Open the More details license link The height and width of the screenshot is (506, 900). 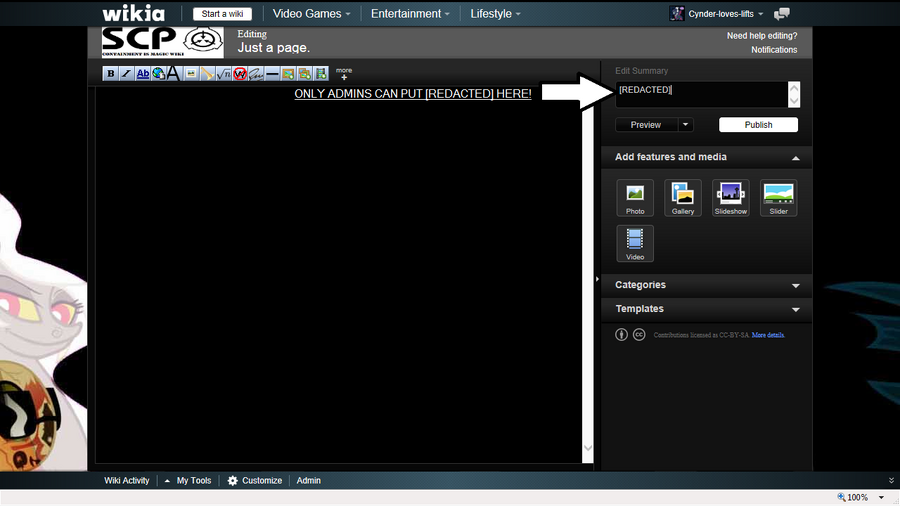[x=768, y=335]
